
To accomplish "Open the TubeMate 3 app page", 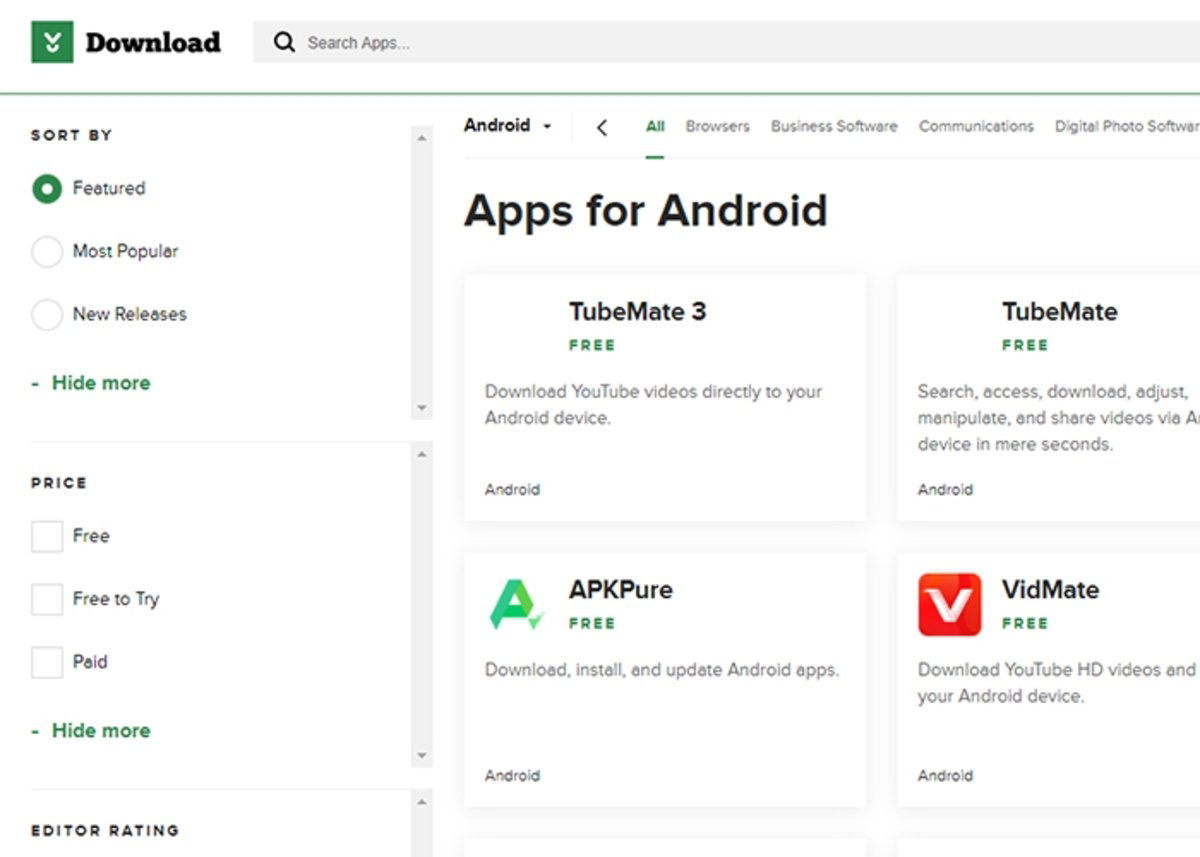I will coord(637,311).
